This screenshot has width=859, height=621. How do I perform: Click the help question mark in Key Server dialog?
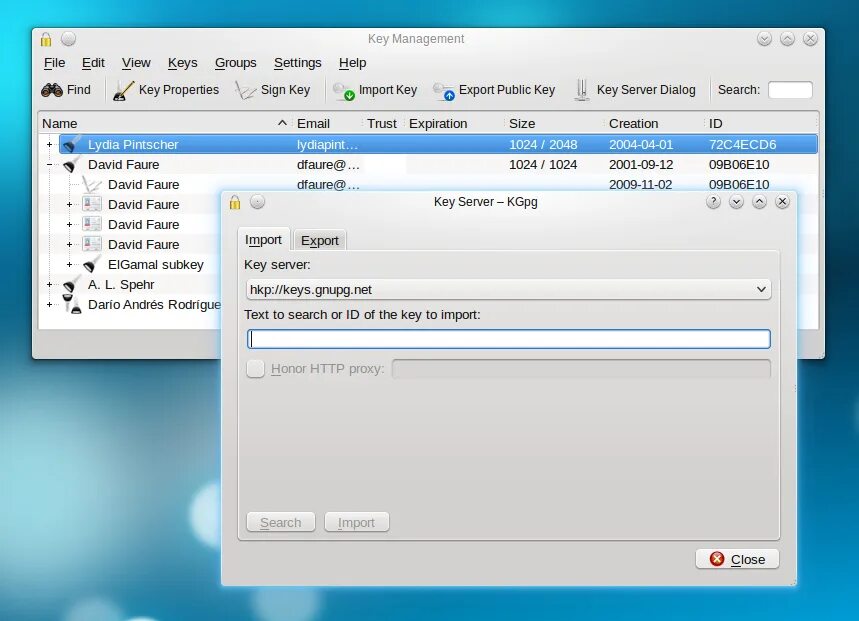[713, 202]
